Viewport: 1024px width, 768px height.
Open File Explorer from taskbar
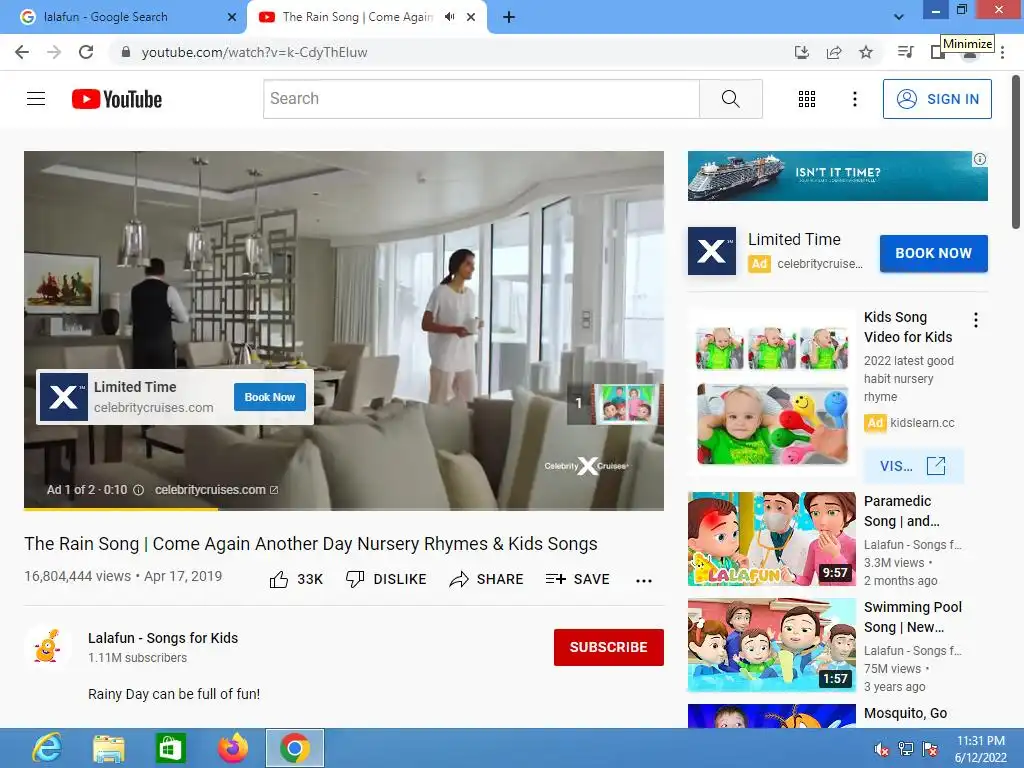coord(108,748)
